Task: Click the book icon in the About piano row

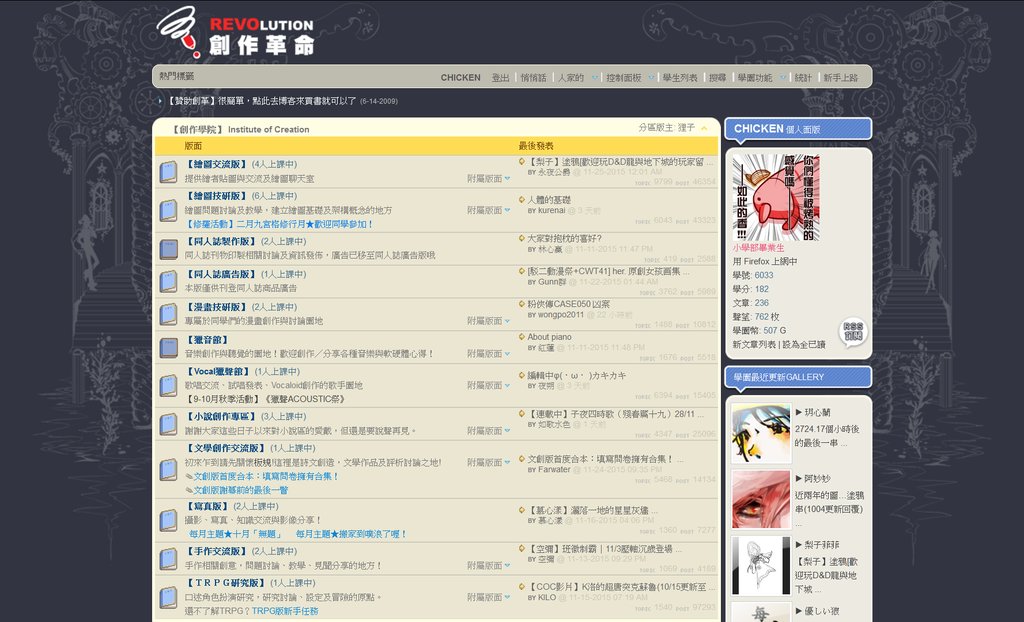Action: pyautogui.click(x=168, y=347)
